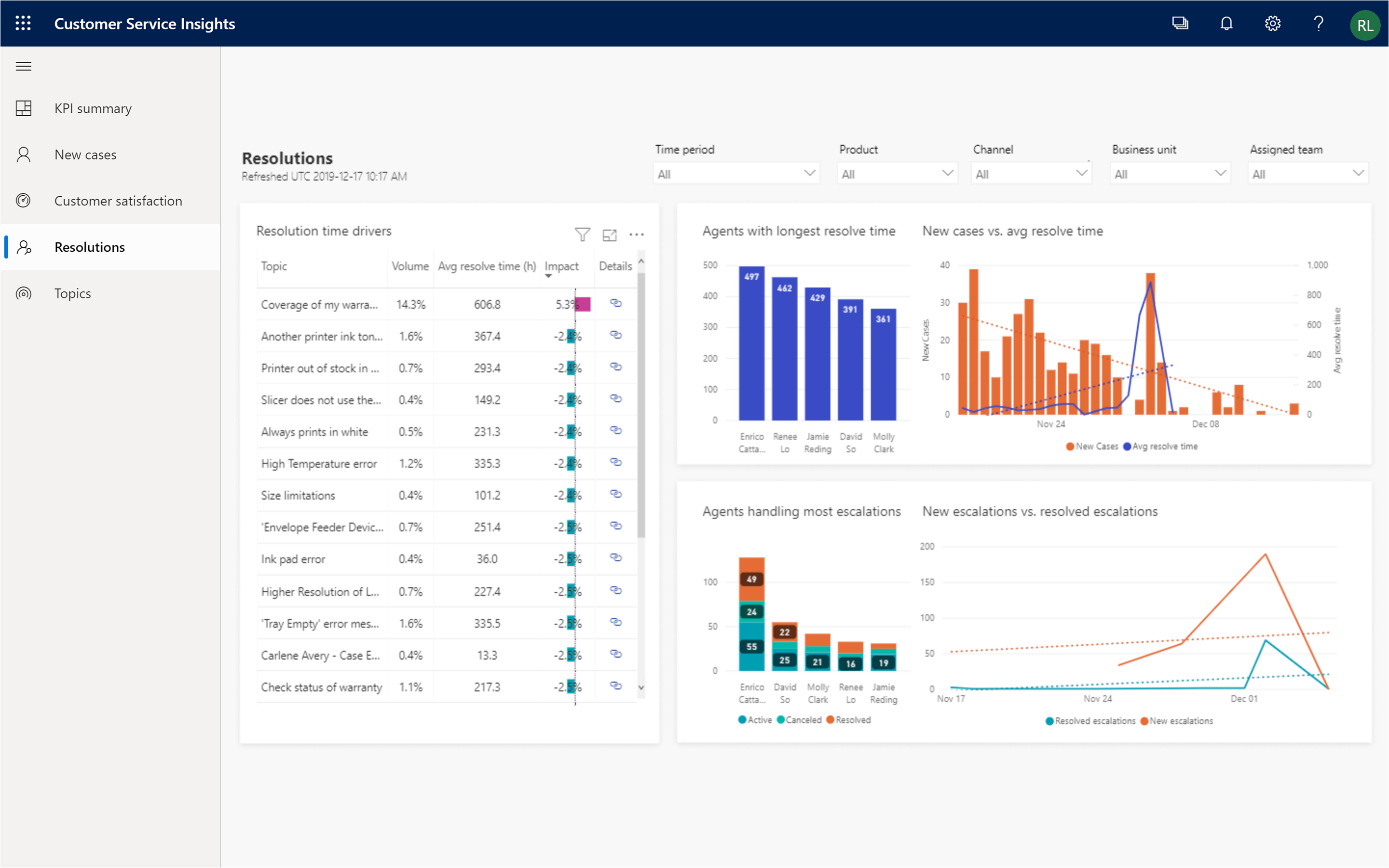Open details link for Tray Empty error row

(x=616, y=622)
